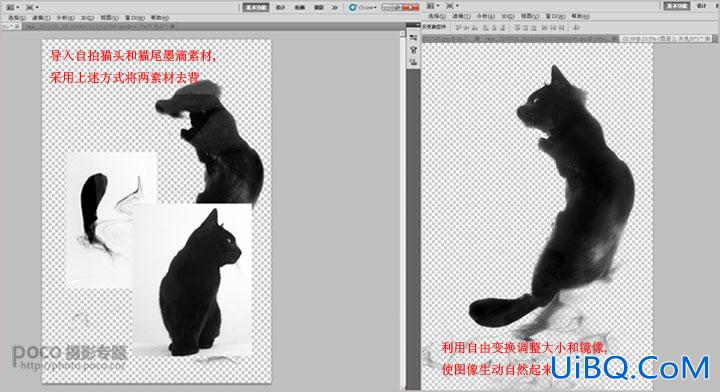Viewport: 720px width, 392px height.
Task: Click the Distribute Left Edges icon
Action: (x=545, y=28)
